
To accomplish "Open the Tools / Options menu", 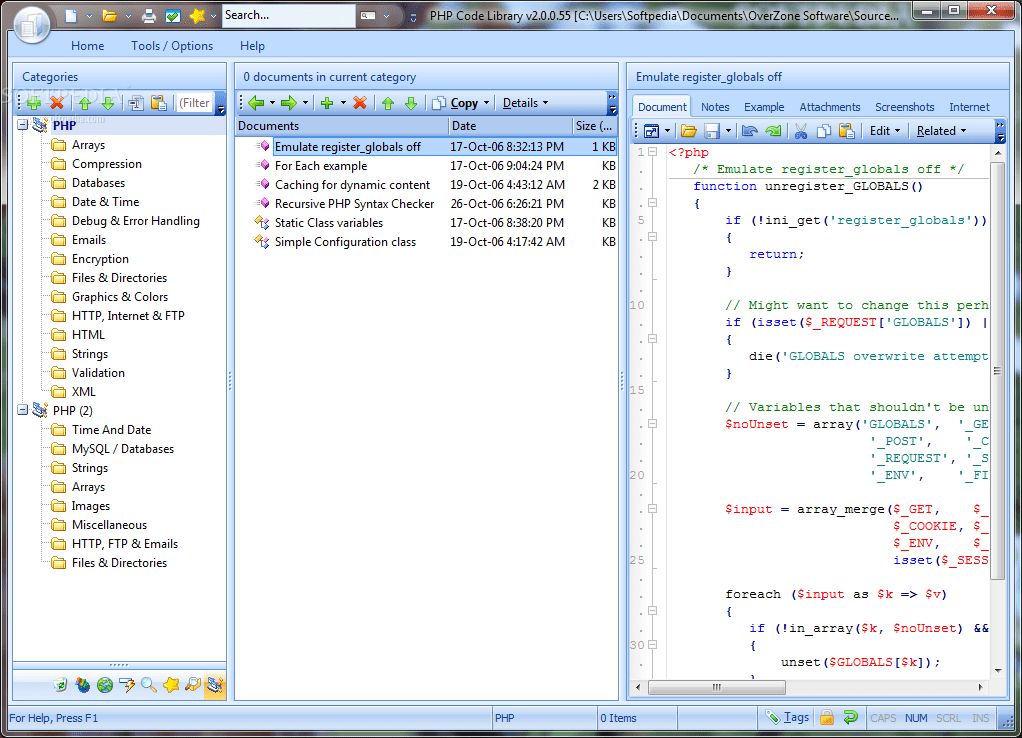I will 172,46.
